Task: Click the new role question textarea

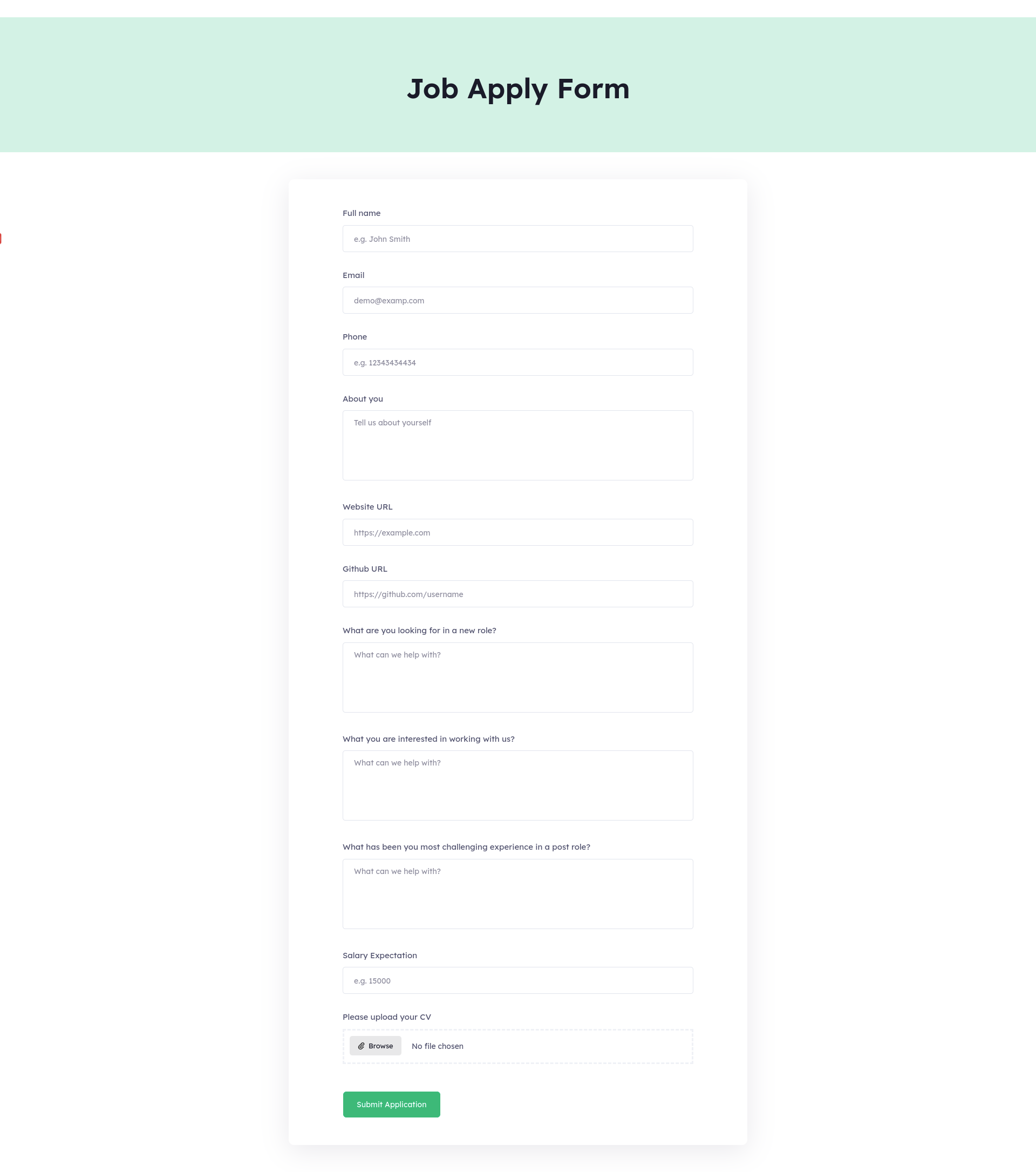Action: coord(517,677)
